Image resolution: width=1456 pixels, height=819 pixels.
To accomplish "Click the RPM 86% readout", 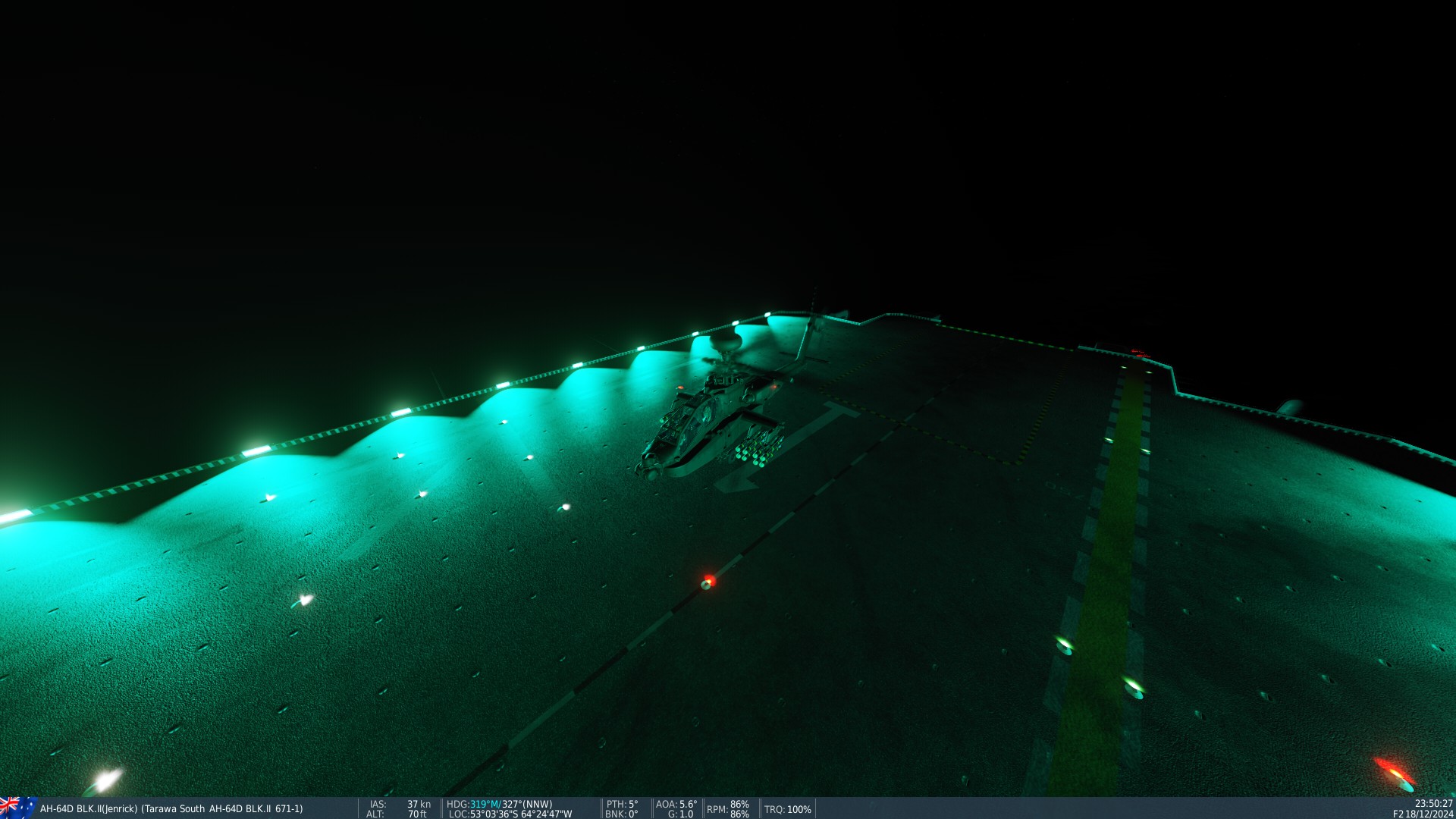I will pos(728,809).
